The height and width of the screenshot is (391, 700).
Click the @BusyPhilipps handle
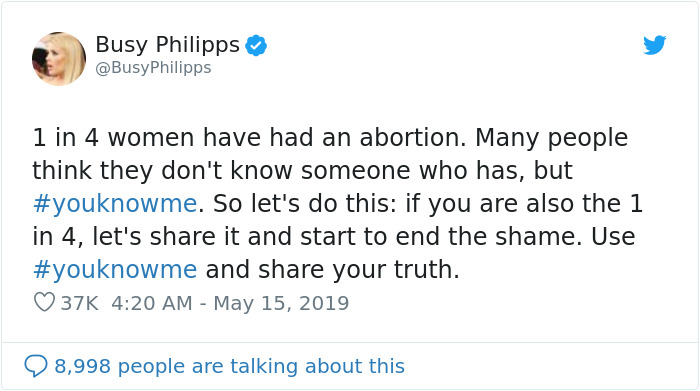click(x=153, y=67)
